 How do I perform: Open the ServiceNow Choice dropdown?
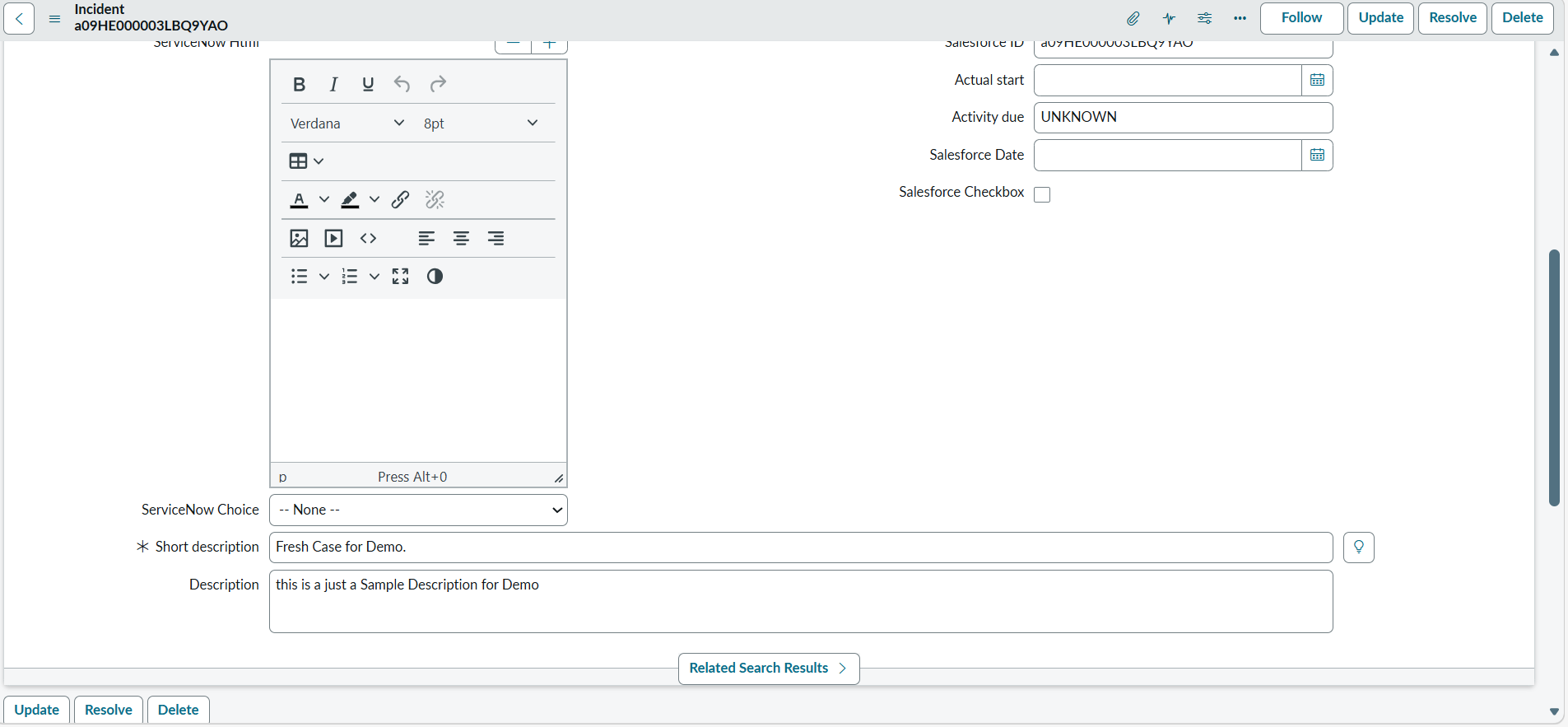pos(418,510)
